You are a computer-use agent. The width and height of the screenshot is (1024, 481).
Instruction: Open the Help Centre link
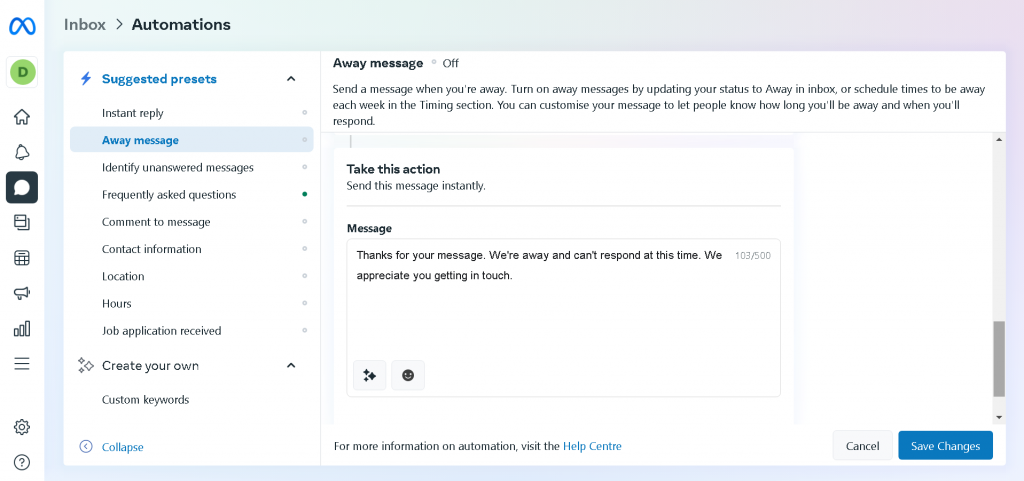pyautogui.click(x=592, y=446)
